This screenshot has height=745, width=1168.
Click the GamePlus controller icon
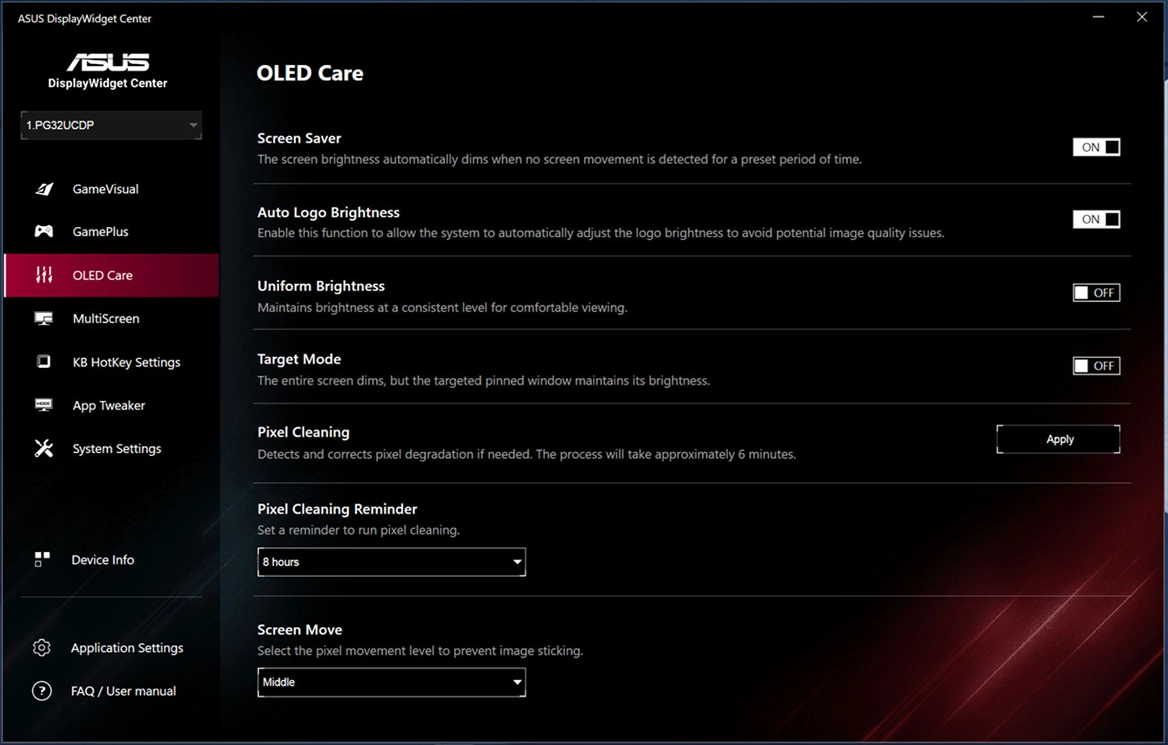pyautogui.click(x=44, y=232)
